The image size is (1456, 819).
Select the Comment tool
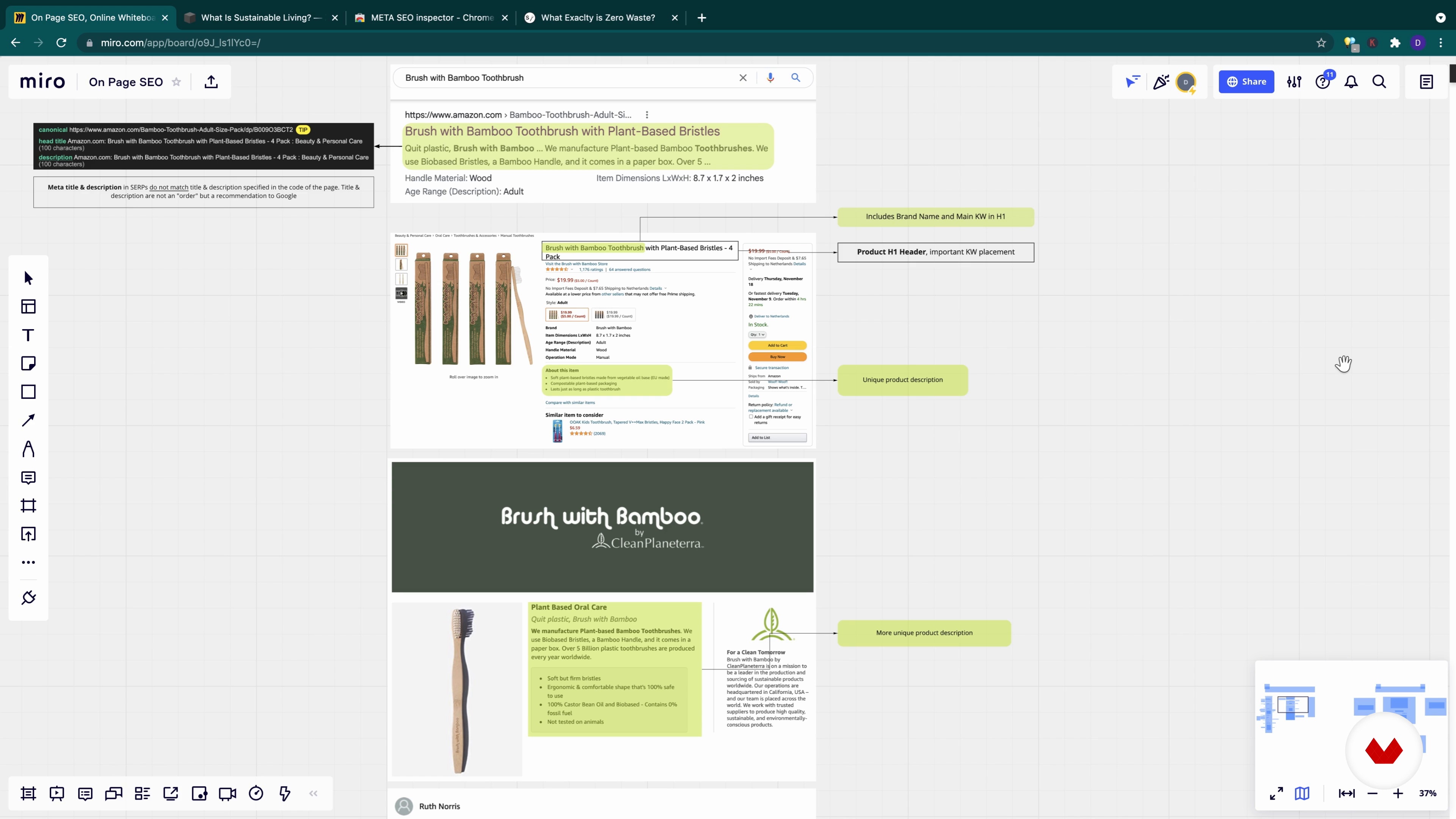(x=28, y=478)
